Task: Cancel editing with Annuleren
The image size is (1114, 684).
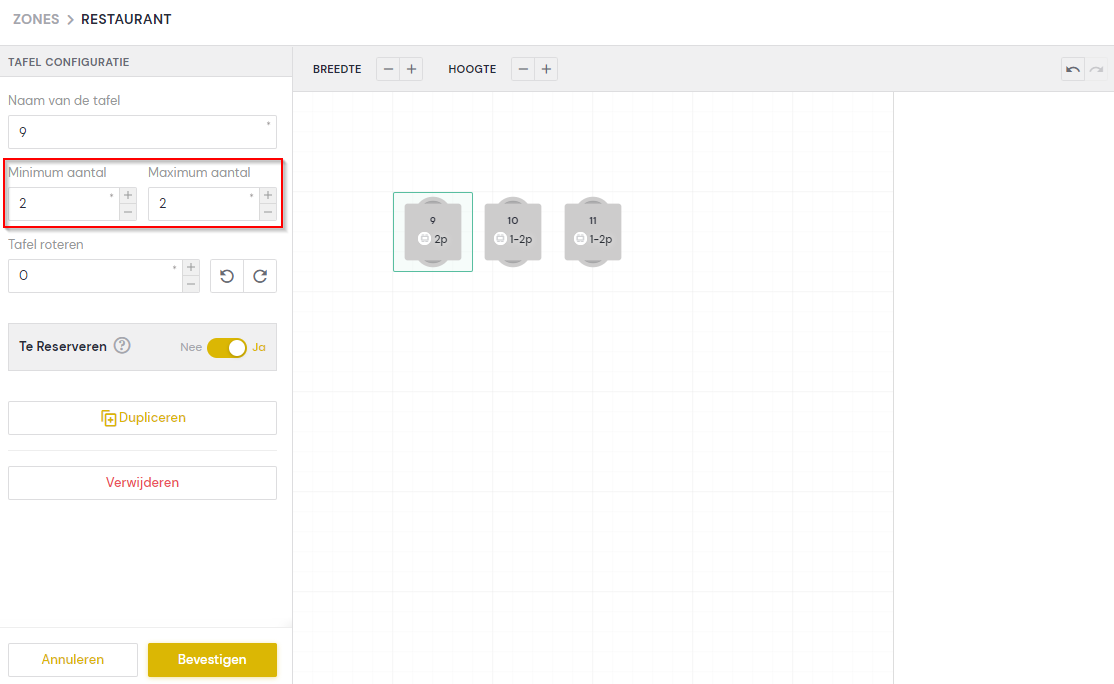Action: pyautogui.click(x=73, y=660)
